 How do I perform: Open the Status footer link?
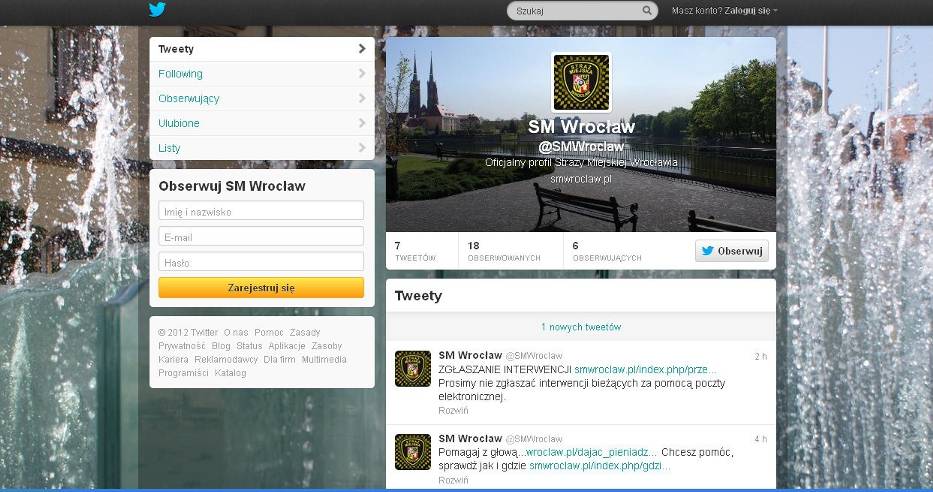tap(249, 346)
